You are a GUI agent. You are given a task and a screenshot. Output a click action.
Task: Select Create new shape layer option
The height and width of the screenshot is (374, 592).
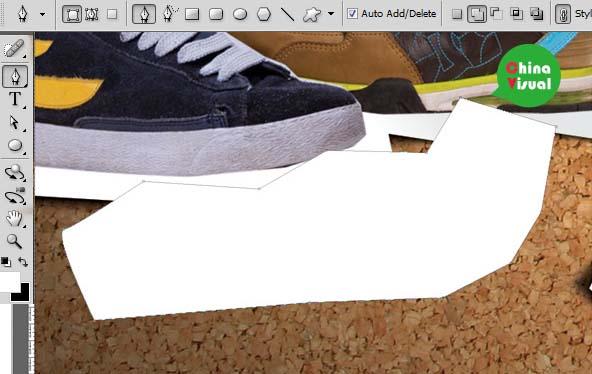click(x=457, y=14)
